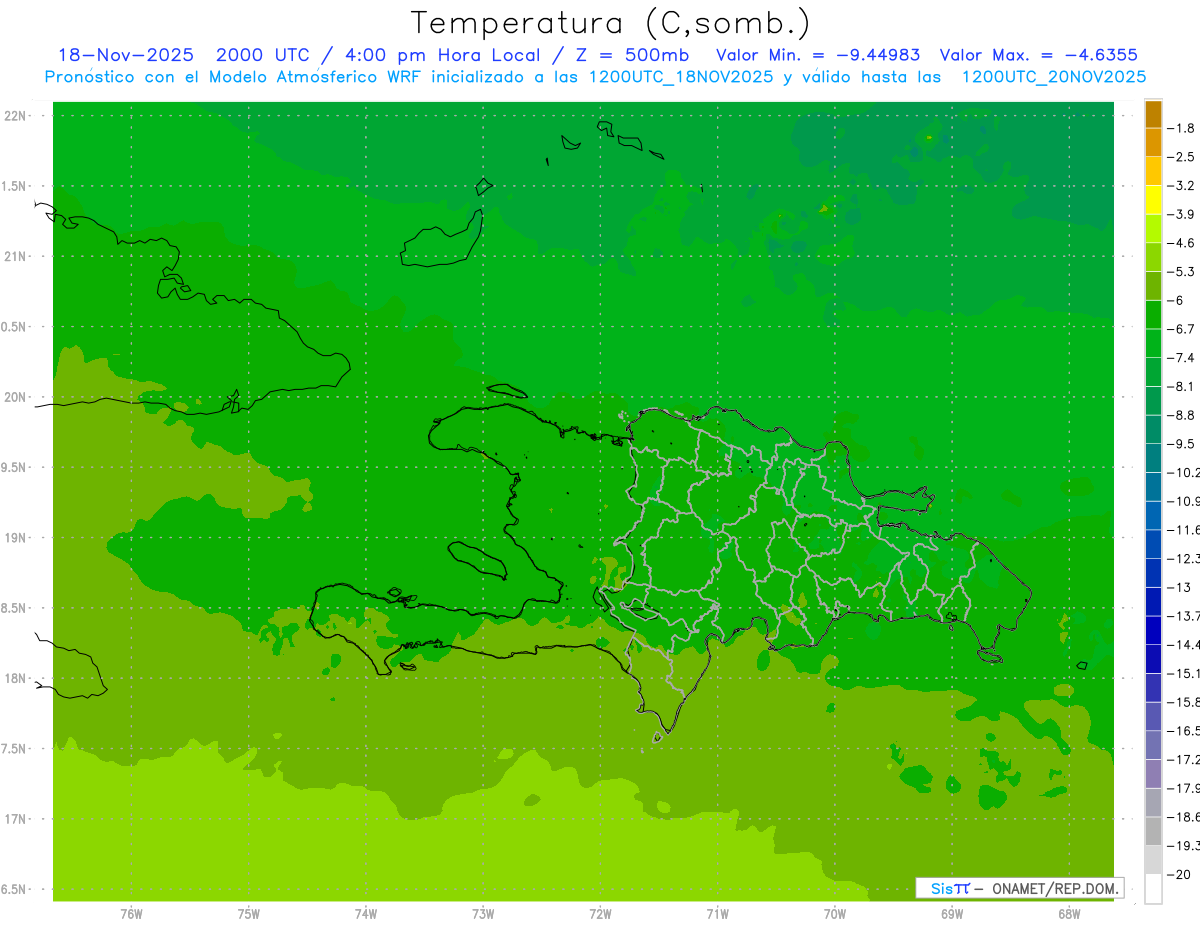Click the "-15.1" colorbar label
The width and height of the screenshot is (1200, 927).
1182,673
